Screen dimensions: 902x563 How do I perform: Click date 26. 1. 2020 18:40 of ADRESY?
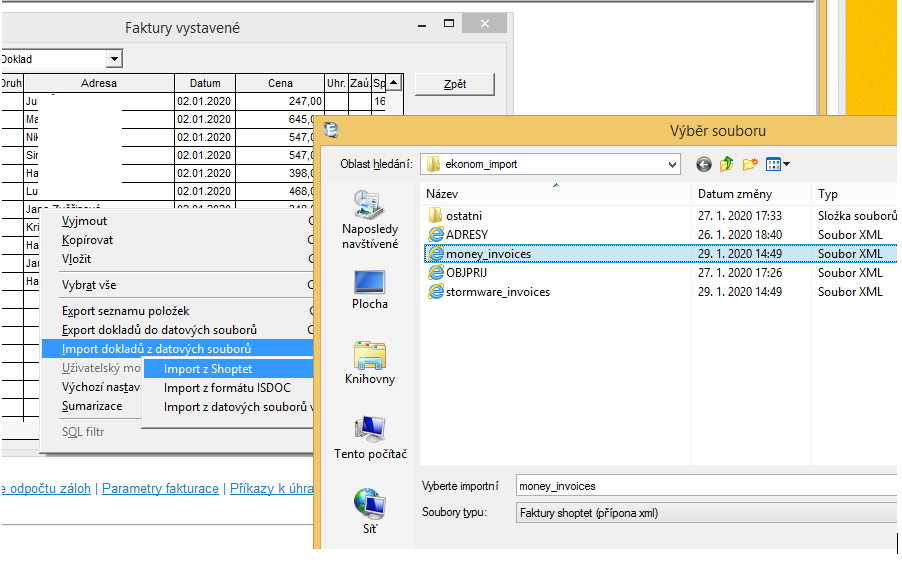click(x=740, y=235)
